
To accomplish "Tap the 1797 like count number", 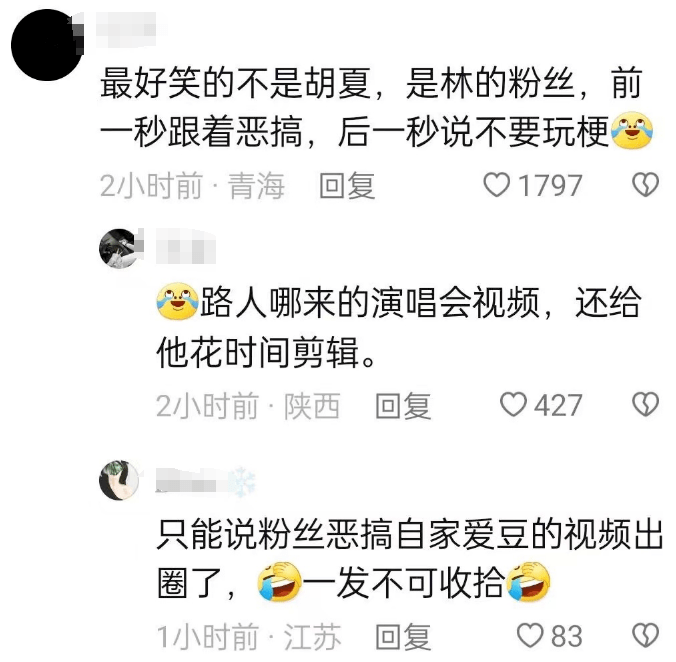I will point(550,185).
